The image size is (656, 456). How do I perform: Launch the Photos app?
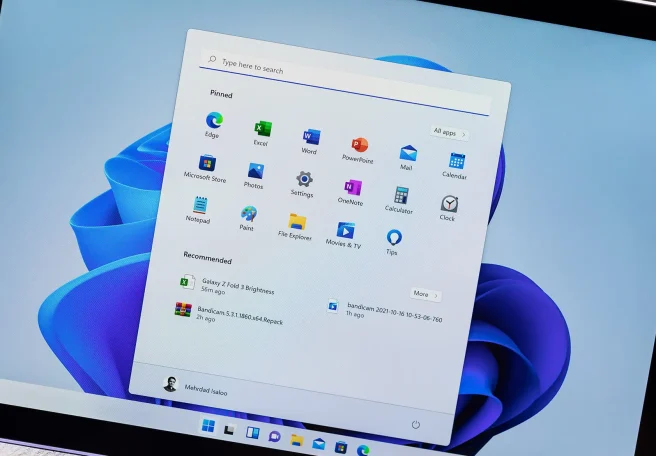[255, 176]
